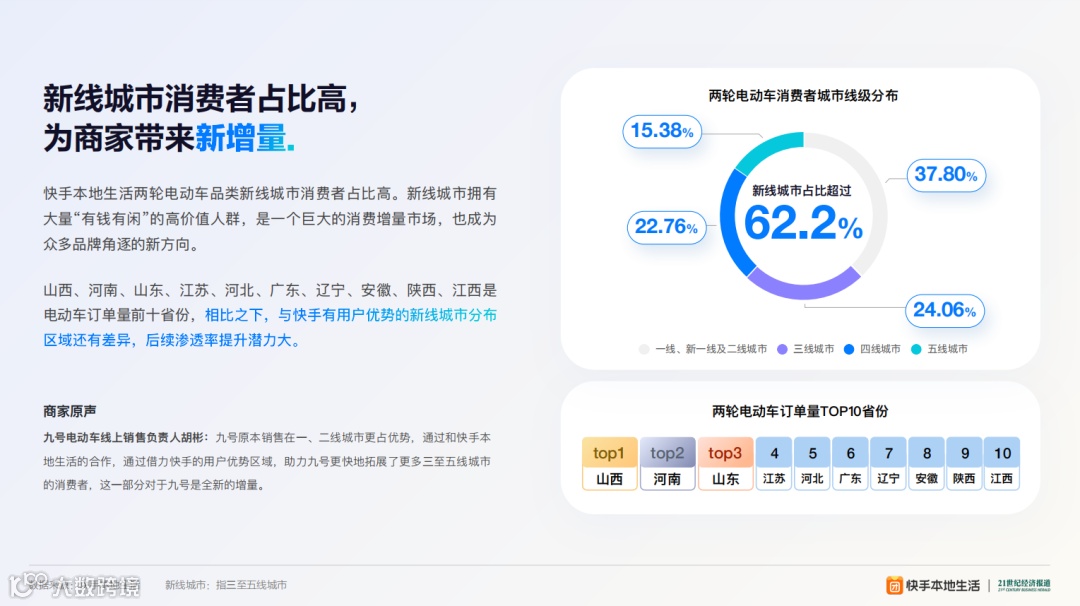Screen dimensions: 1080x606
Task: Select rank 9 陕西 card
Action: tap(964, 463)
